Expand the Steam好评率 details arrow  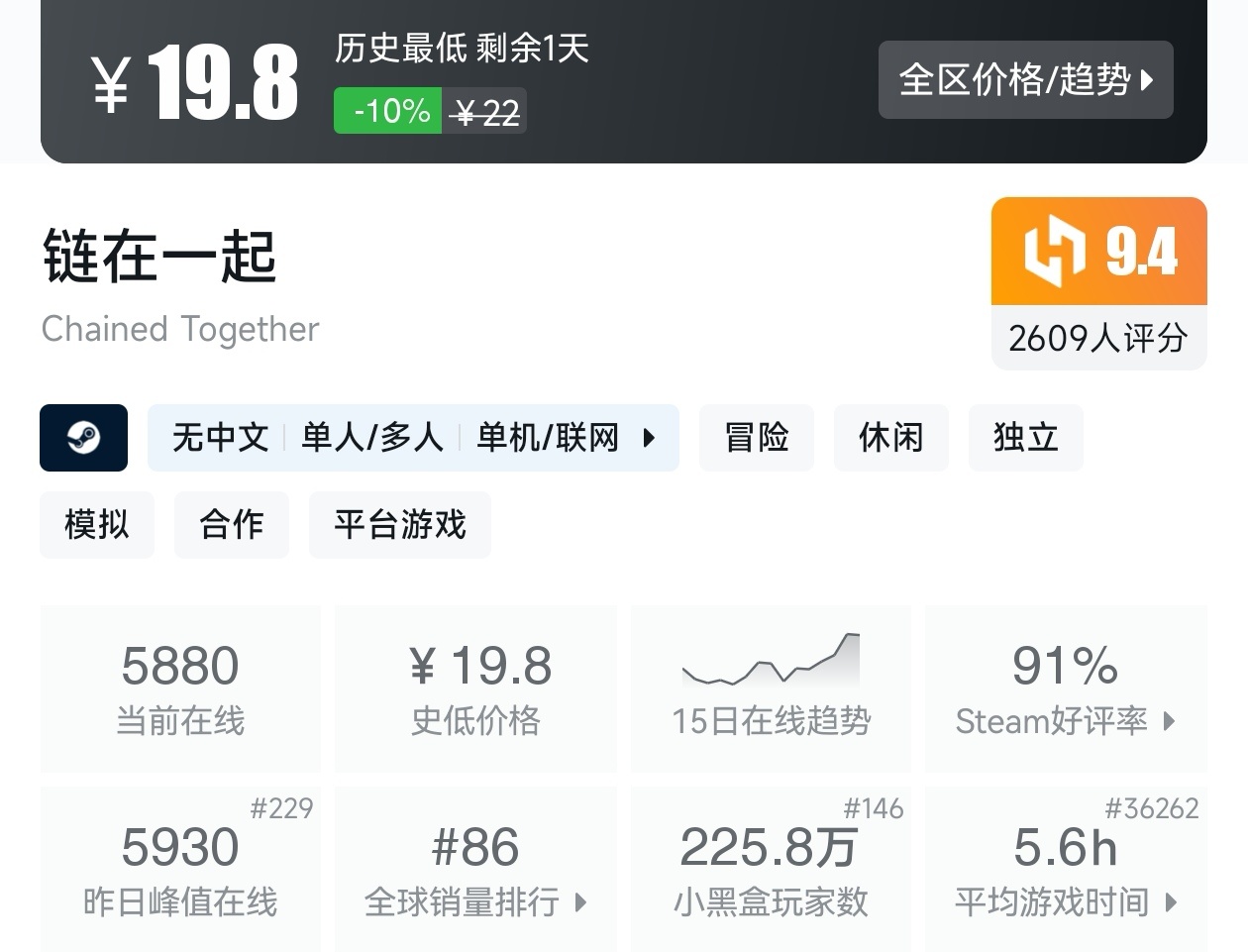point(1169,721)
